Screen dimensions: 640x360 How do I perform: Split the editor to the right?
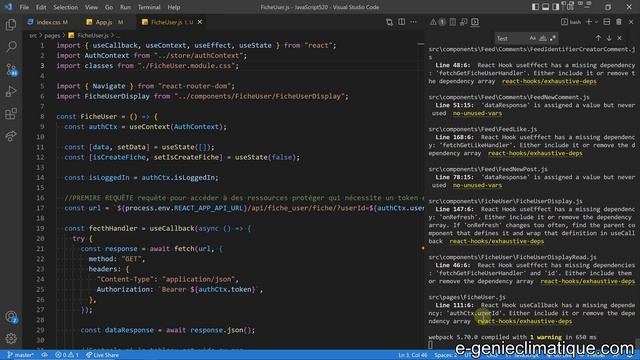click(402, 22)
